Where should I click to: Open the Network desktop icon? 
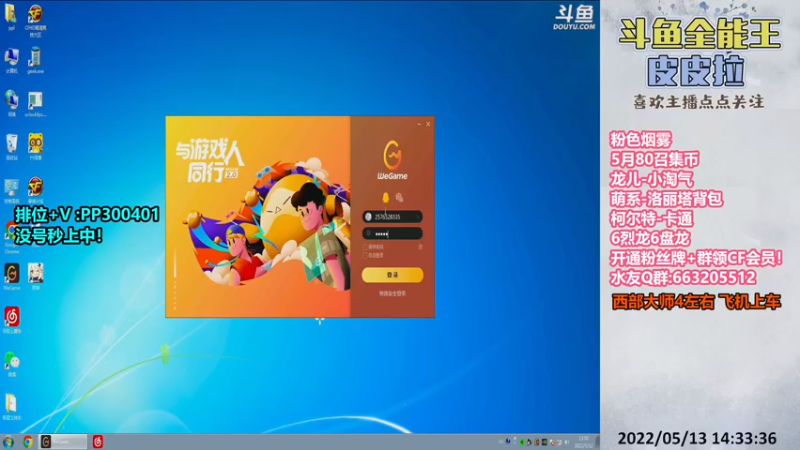pos(11,104)
